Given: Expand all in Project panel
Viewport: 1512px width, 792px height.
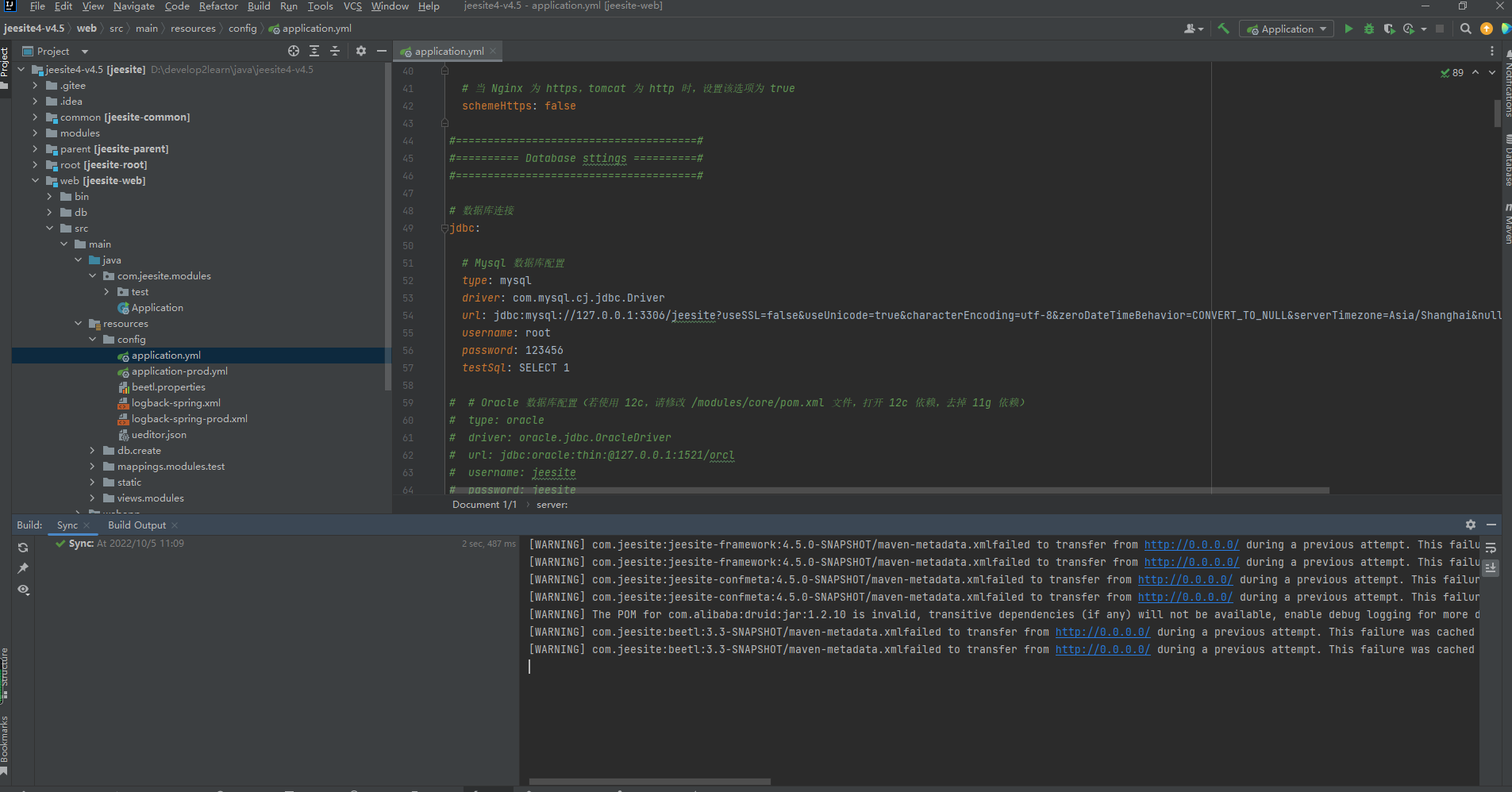Looking at the screenshot, I should [x=314, y=51].
